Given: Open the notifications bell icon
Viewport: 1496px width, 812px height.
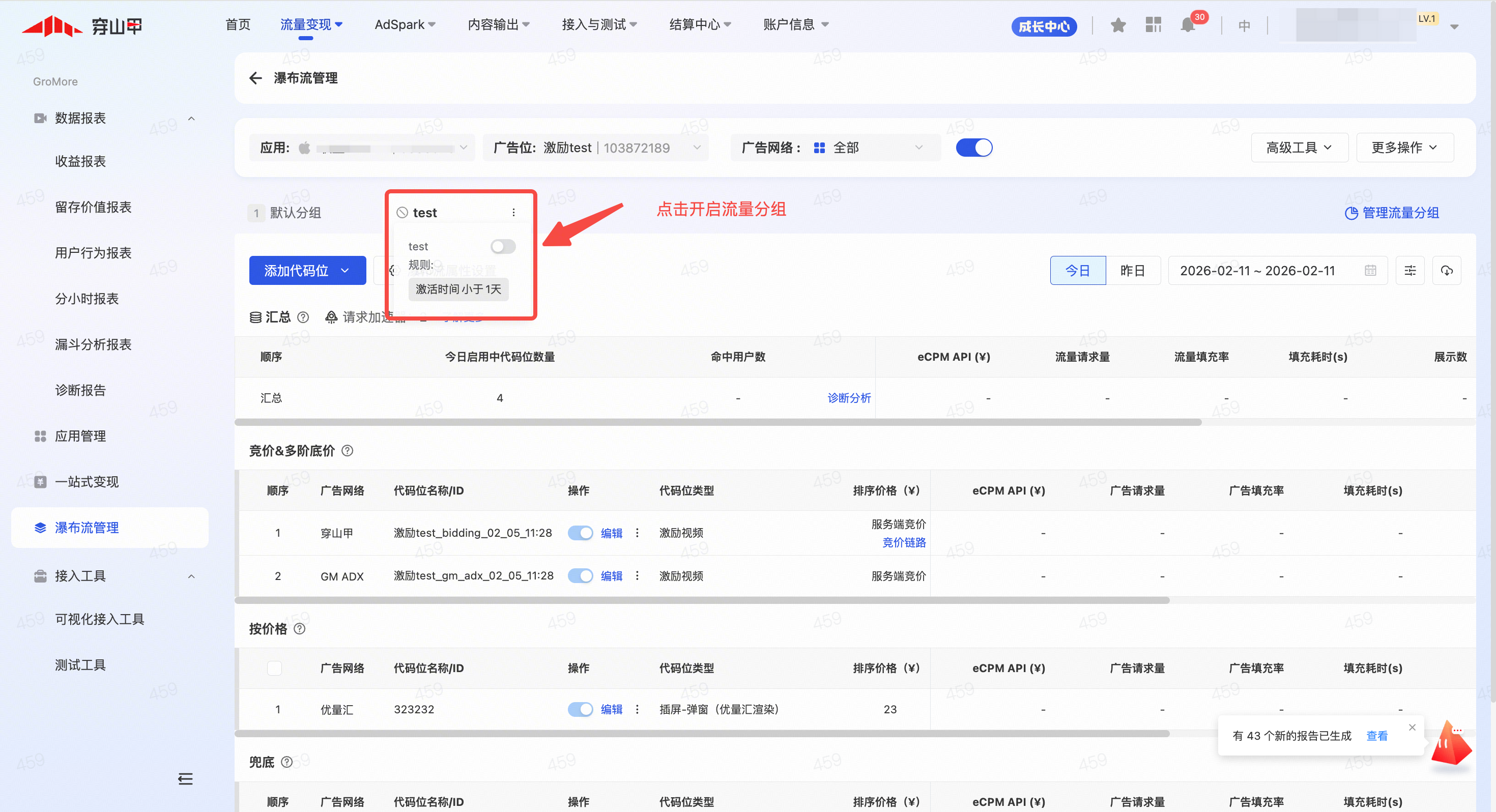Looking at the screenshot, I should (x=1188, y=25).
